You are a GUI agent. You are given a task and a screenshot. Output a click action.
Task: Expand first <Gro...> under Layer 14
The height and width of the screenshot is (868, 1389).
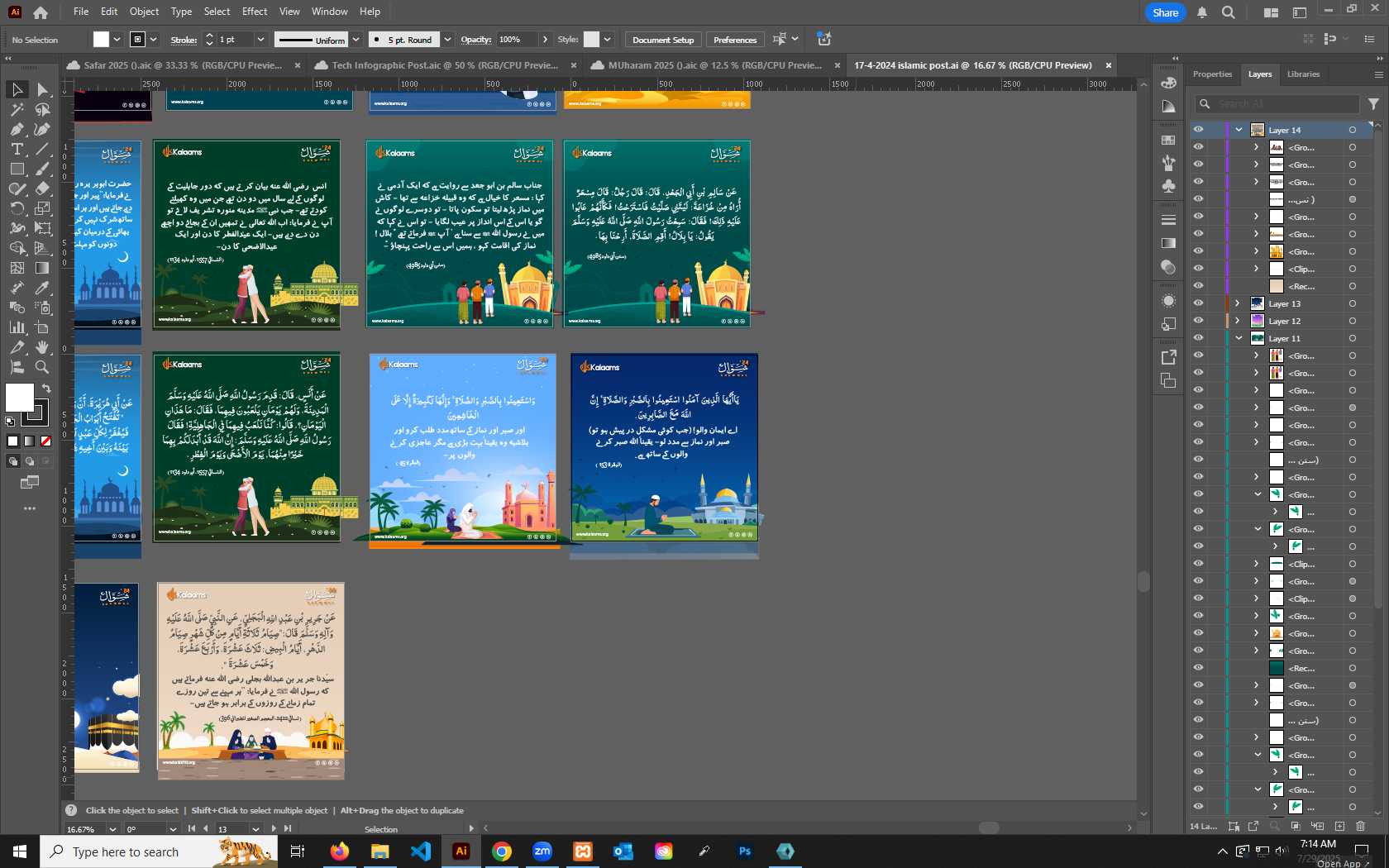(1257, 147)
